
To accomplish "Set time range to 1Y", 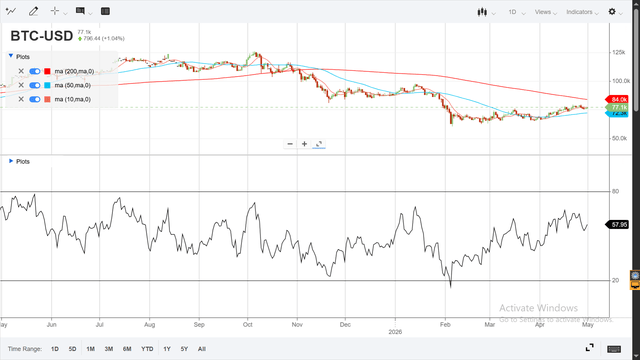I will pyautogui.click(x=167, y=349).
